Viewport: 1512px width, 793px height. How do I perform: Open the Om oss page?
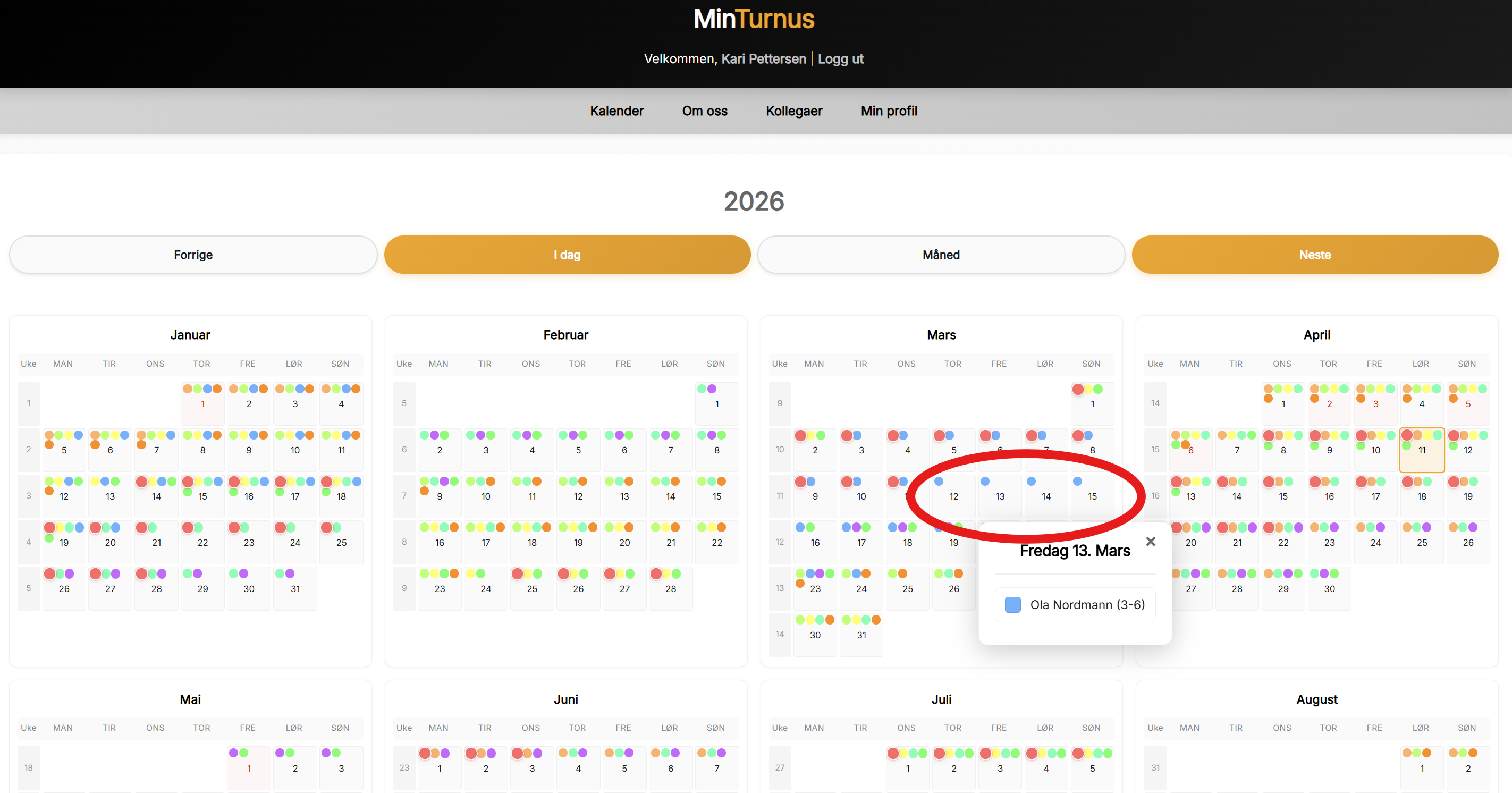click(704, 111)
